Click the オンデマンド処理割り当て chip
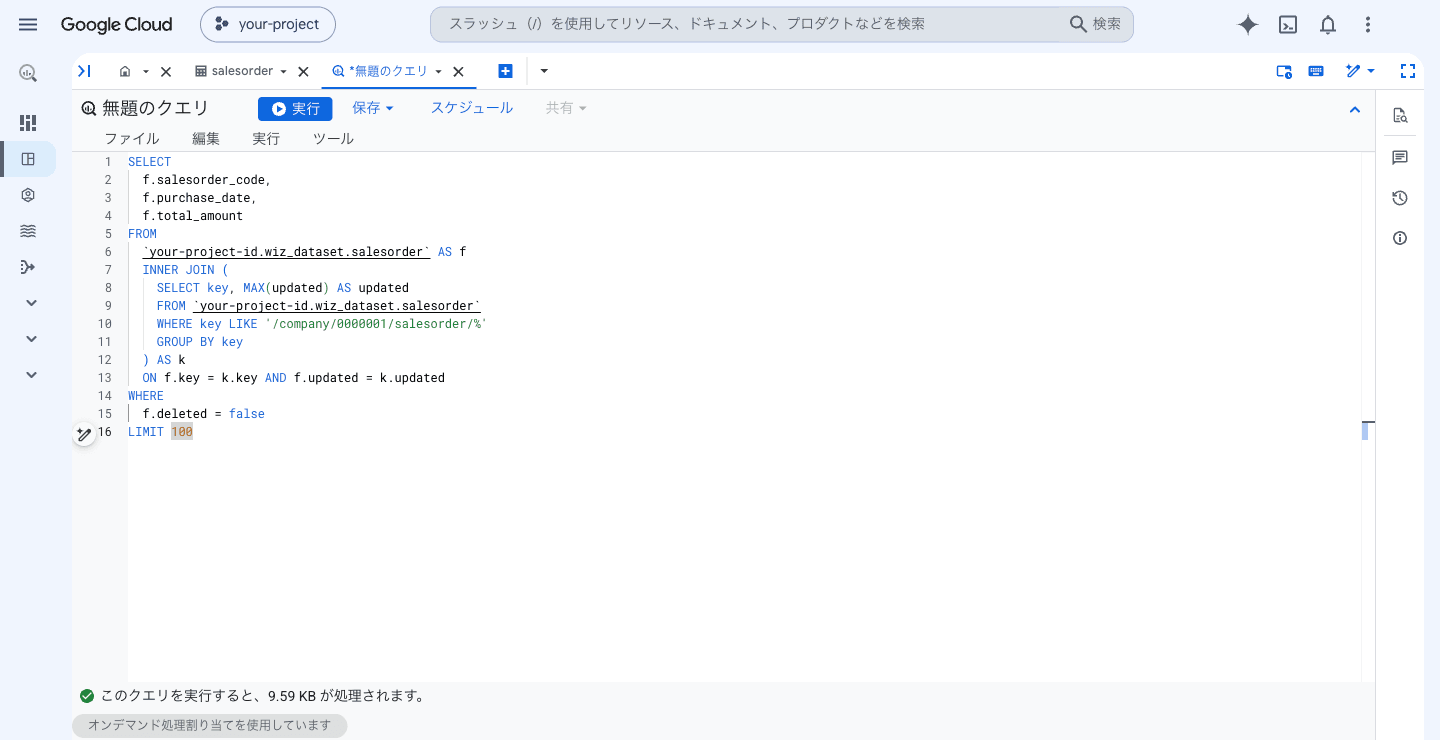This screenshot has width=1440, height=740. click(210, 725)
